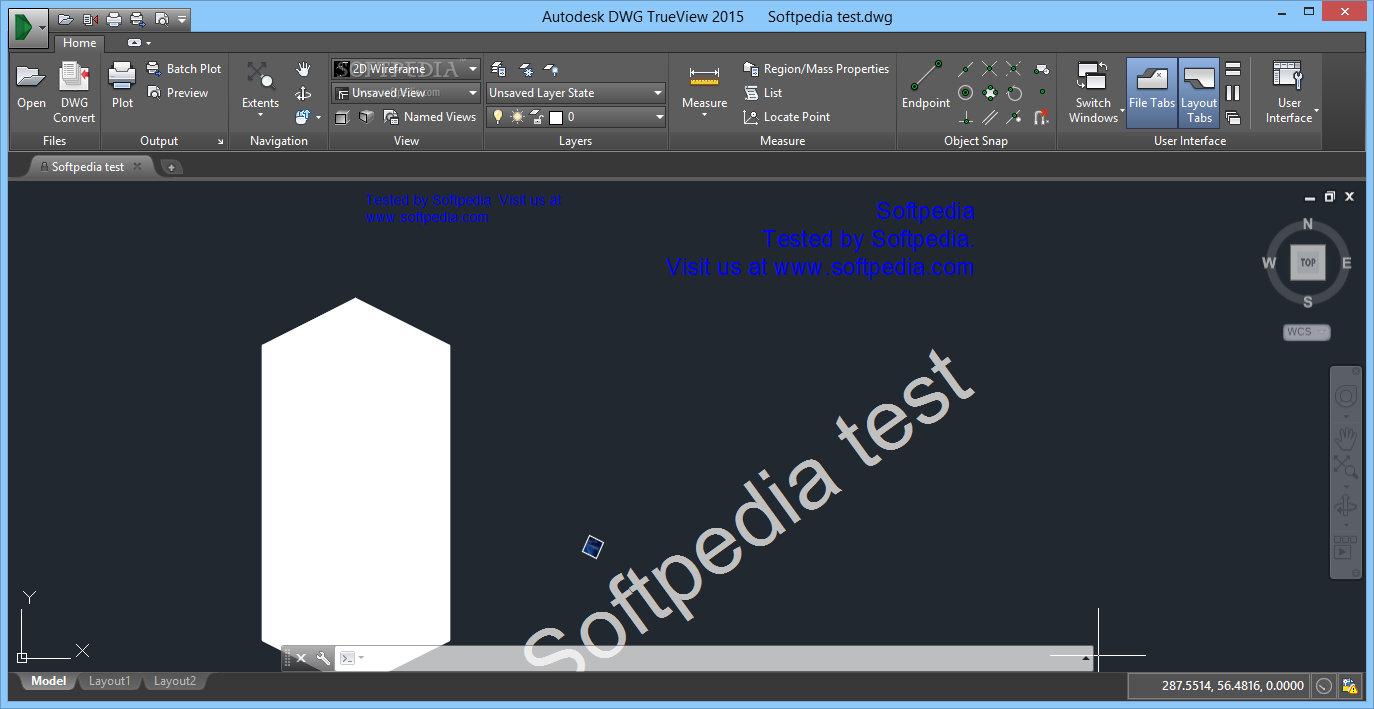Click Open icon in quick access toolbar
The width and height of the screenshot is (1374, 709).
tap(66, 18)
